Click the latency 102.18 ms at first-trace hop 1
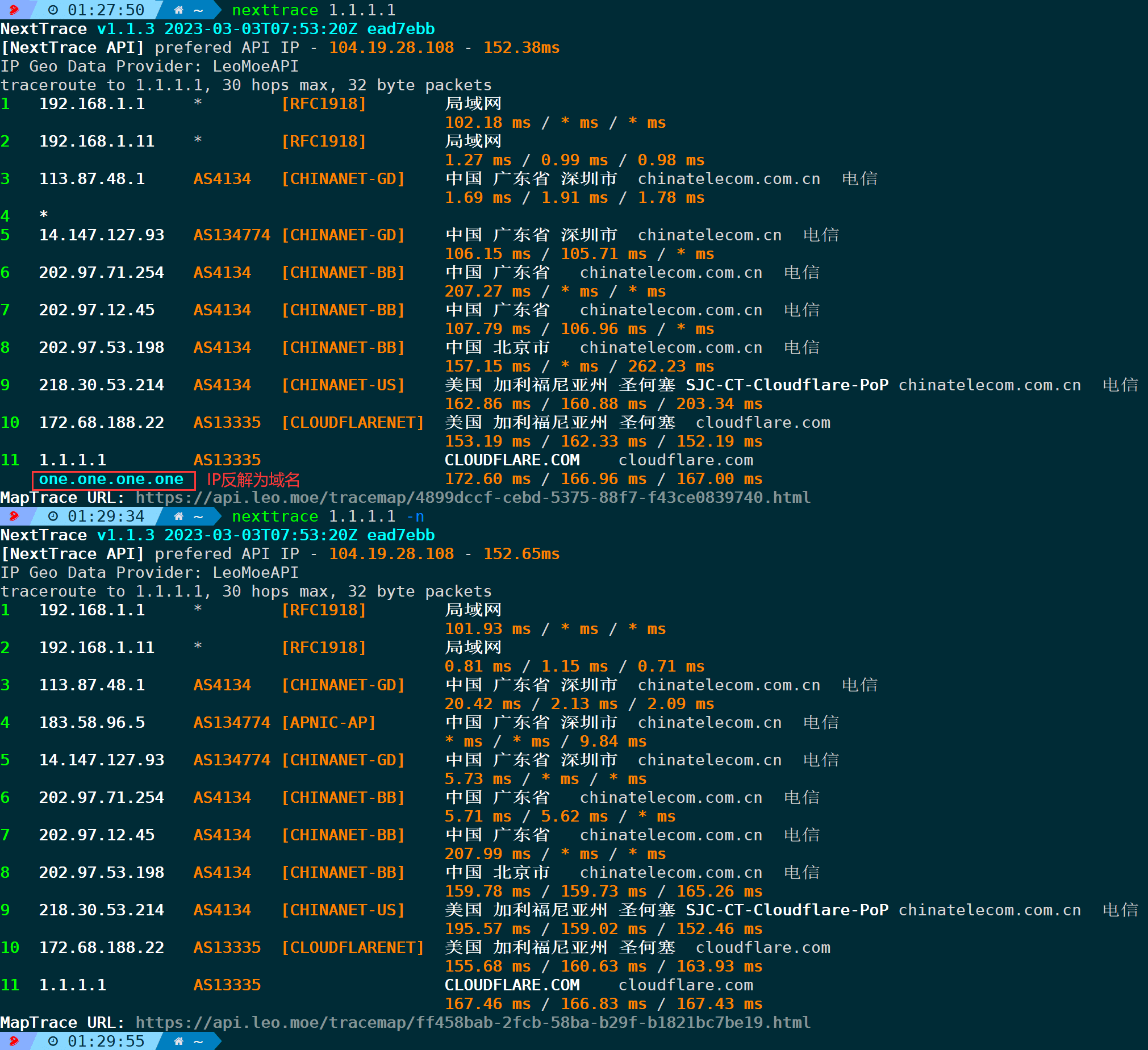This screenshot has height=1050, width=1148. [487, 123]
